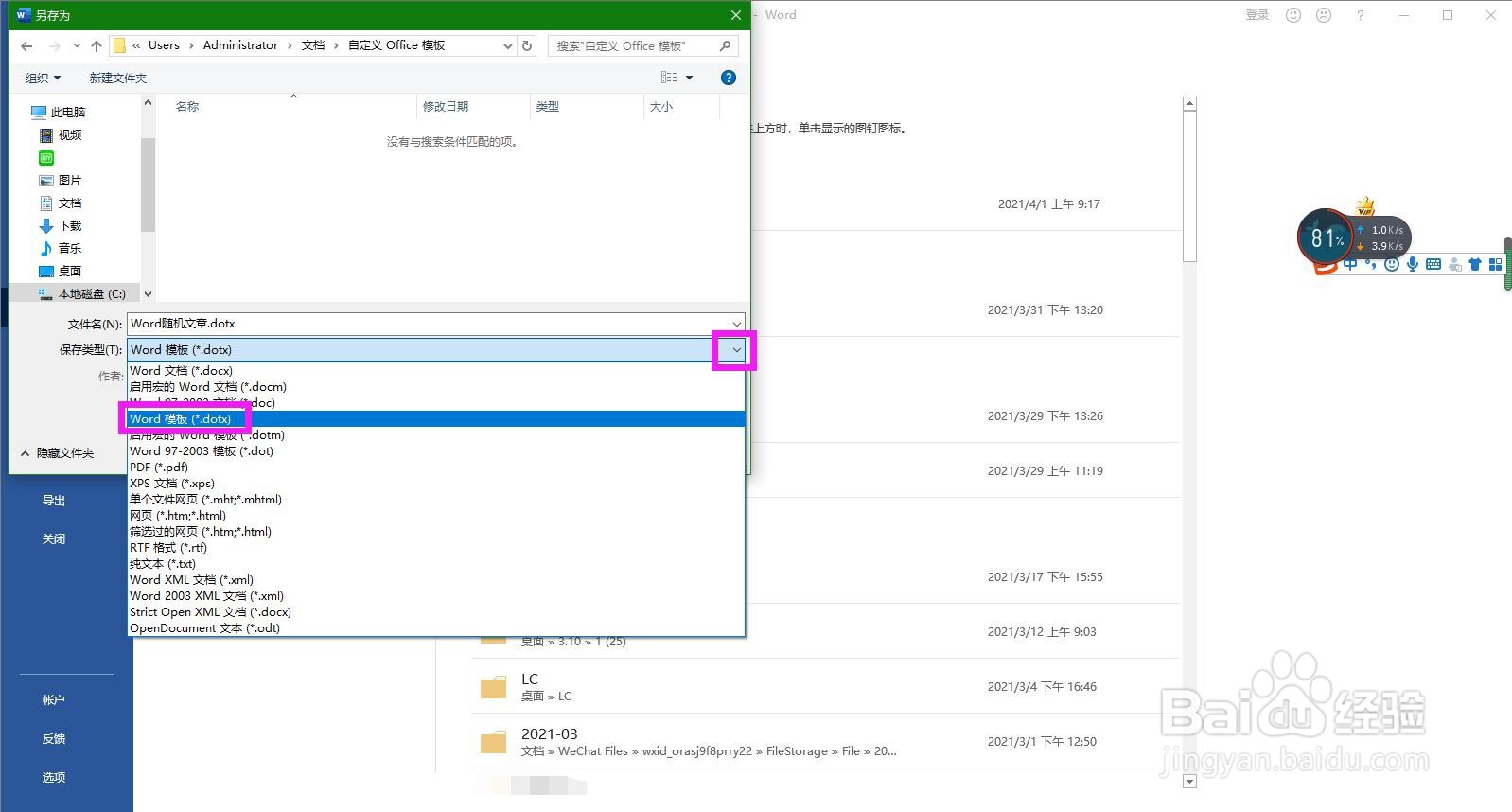
Task: Choose OpenDocument 文本 (*.odt)
Action: pyautogui.click(x=436, y=627)
